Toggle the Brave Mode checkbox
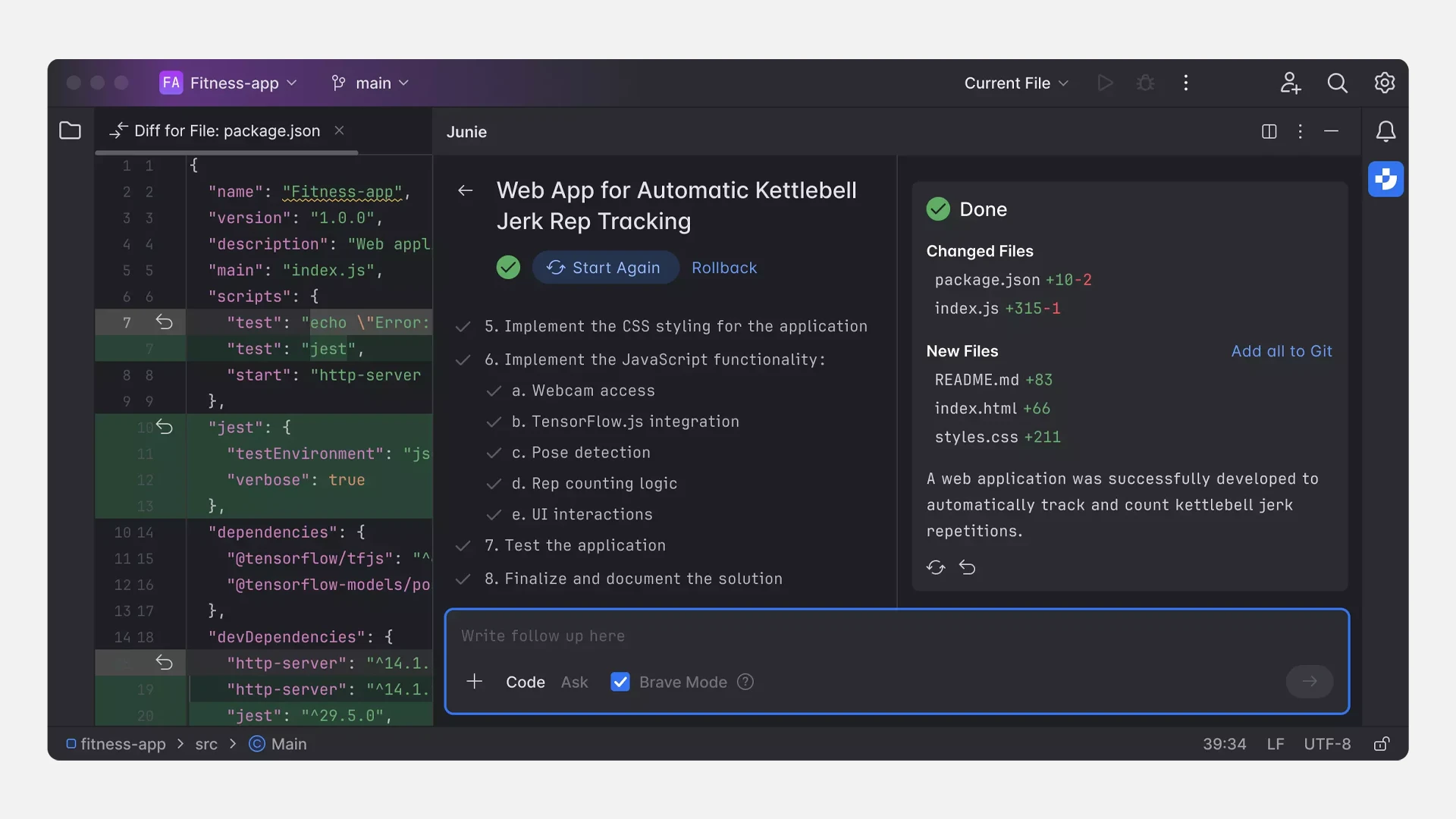This screenshot has width=1456, height=819. pyautogui.click(x=620, y=682)
